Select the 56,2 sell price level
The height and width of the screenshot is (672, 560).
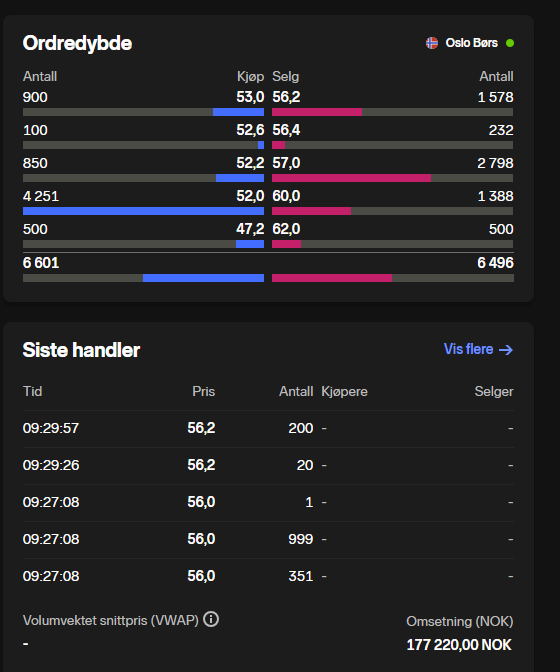(x=286, y=97)
